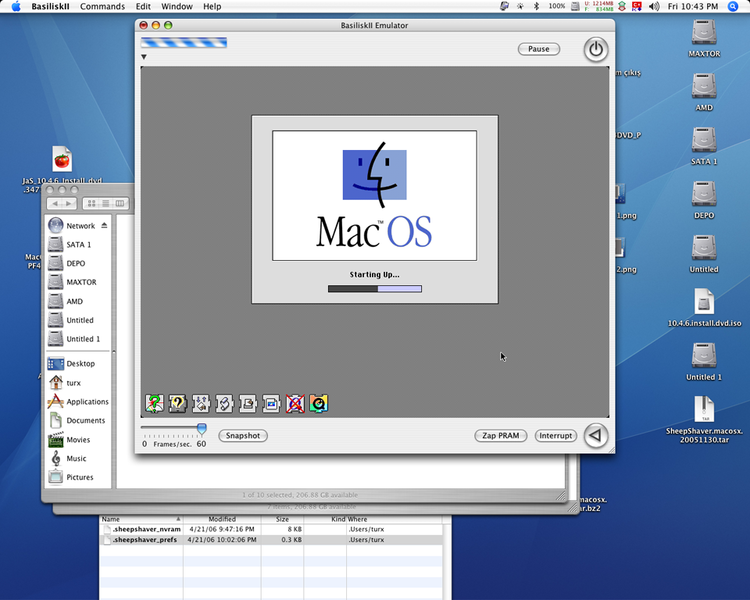
Task: Click Finder back arrow button
Action: pyautogui.click(x=55, y=203)
